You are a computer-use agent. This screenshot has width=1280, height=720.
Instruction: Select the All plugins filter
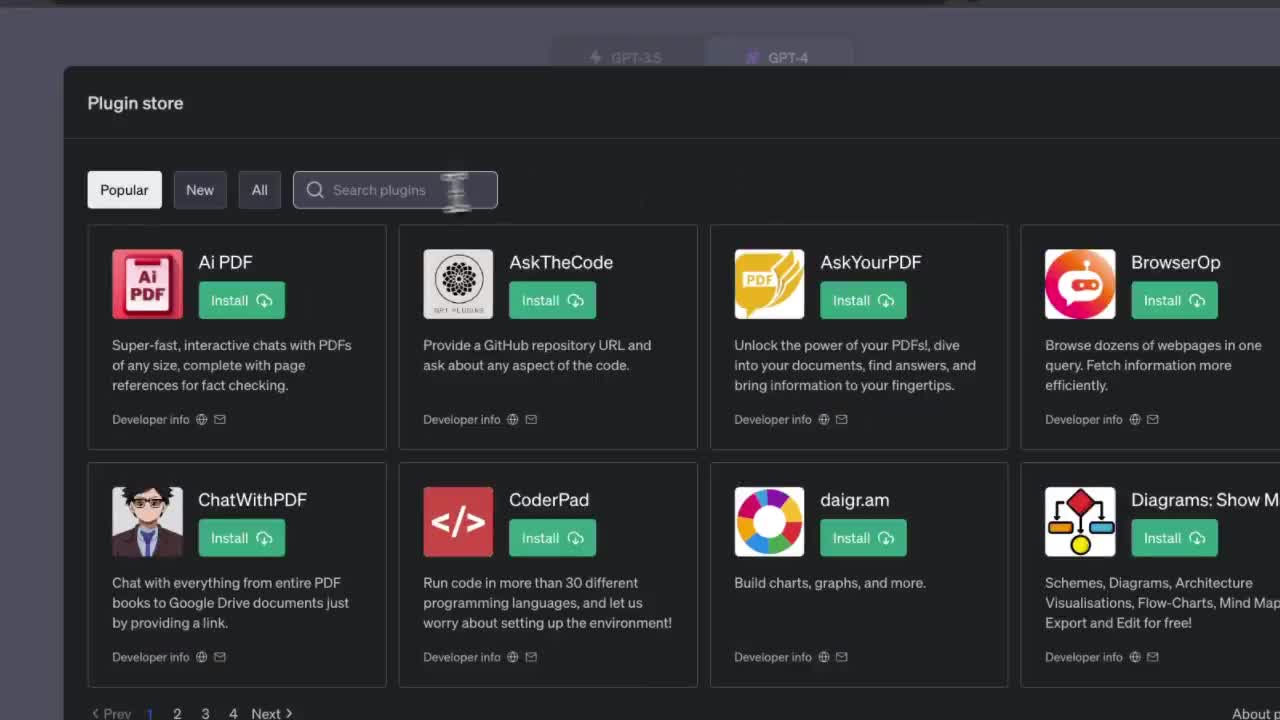(259, 189)
